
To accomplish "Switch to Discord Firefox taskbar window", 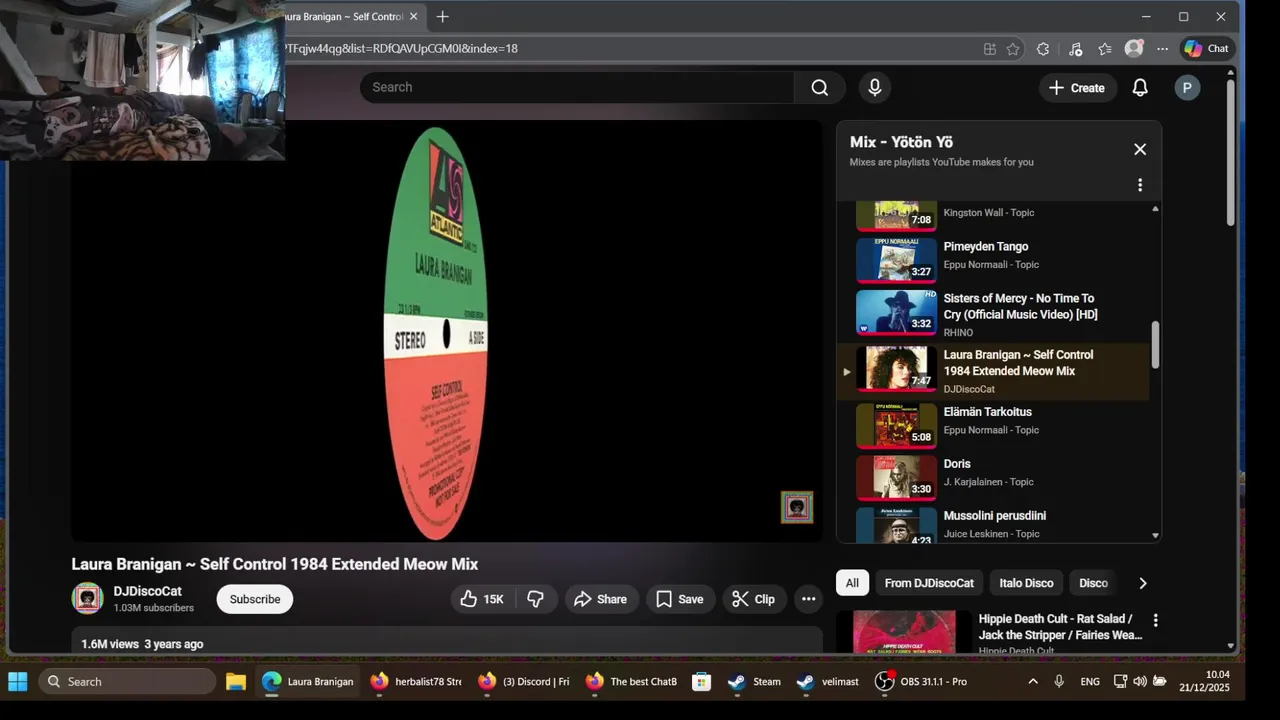I will point(523,682).
